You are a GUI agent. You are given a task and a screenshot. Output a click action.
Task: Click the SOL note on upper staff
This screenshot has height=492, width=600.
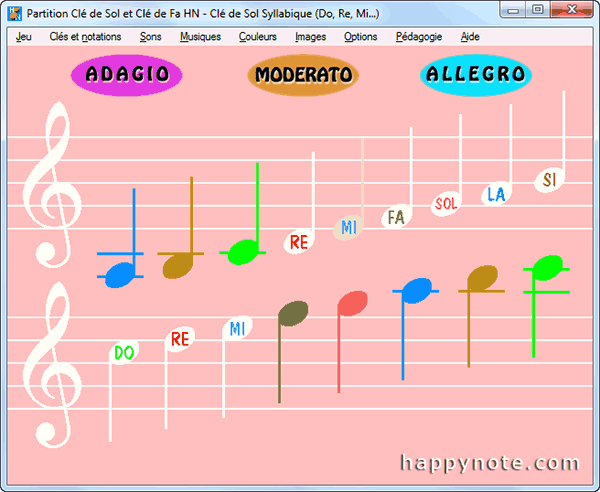point(446,204)
